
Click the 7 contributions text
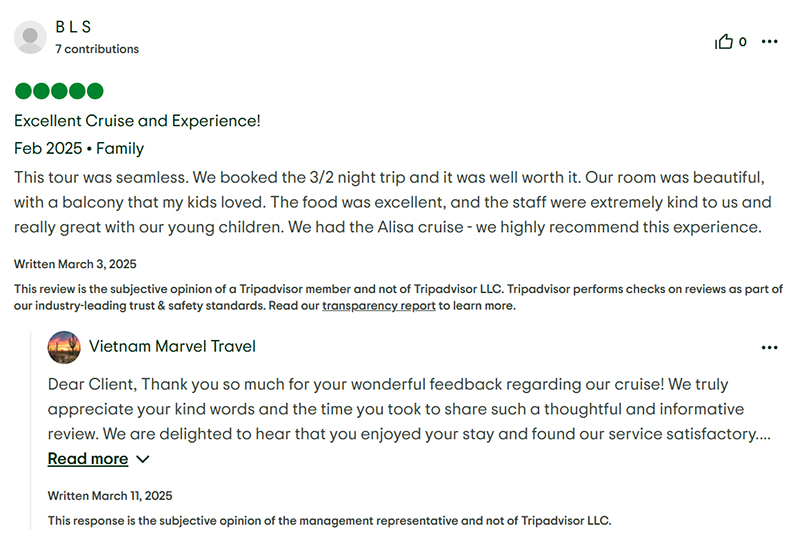97,49
